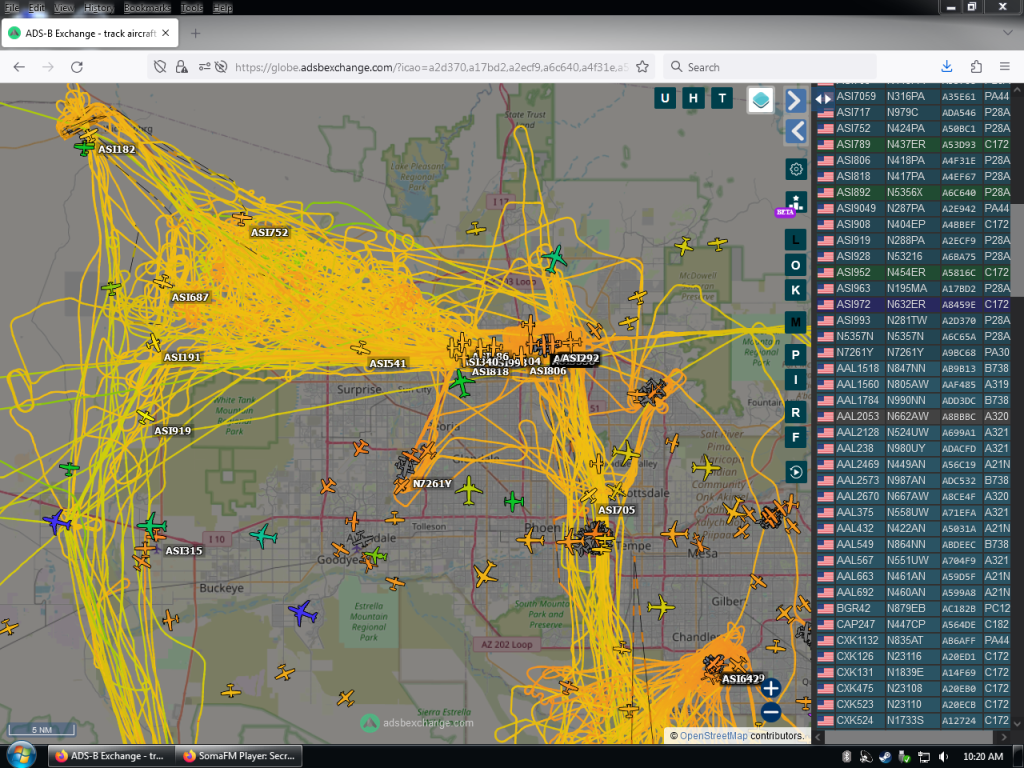1024x768 pixels.
Task: Open the BETA stats leaderboard icon
Action: (x=795, y=202)
